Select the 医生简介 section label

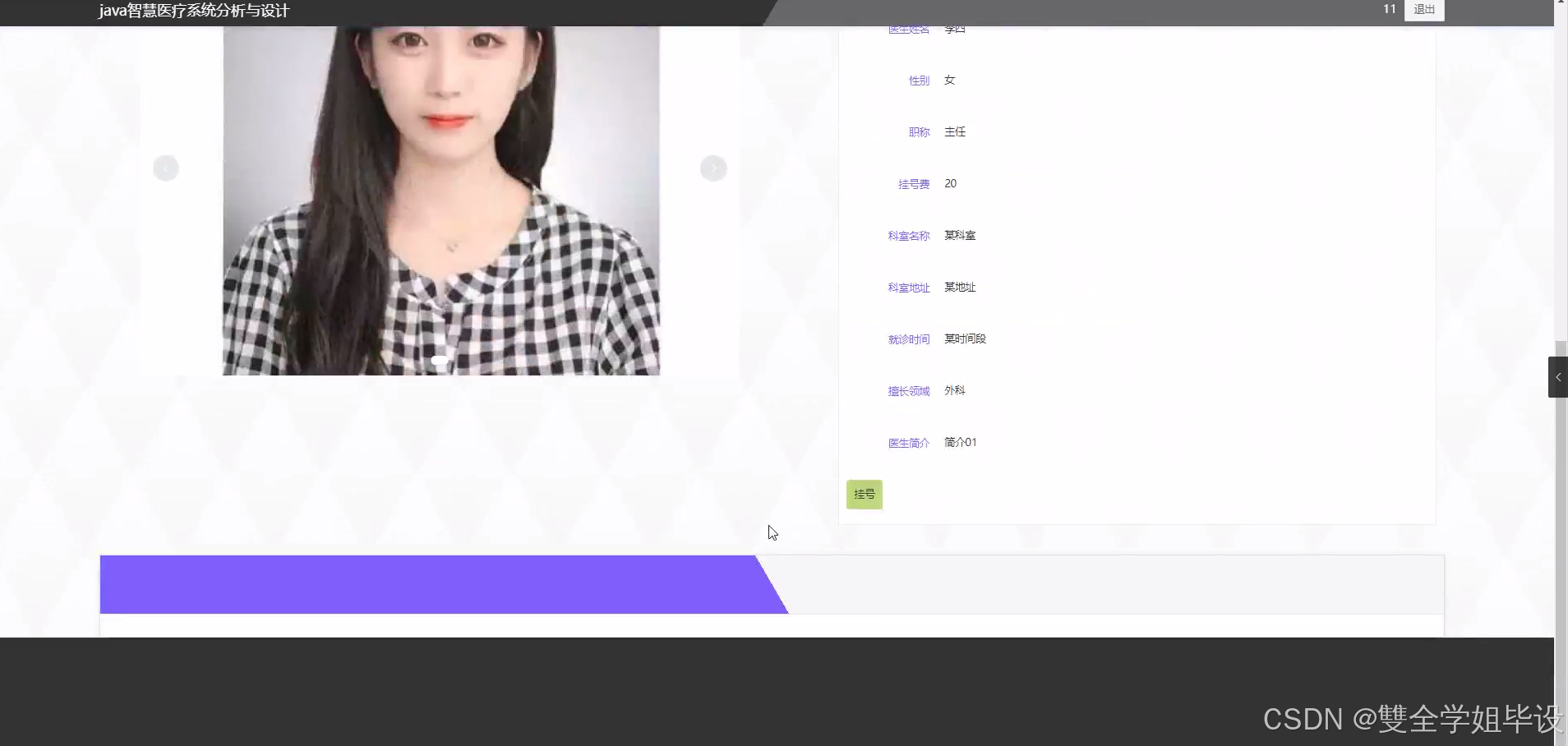(x=907, y=442)
